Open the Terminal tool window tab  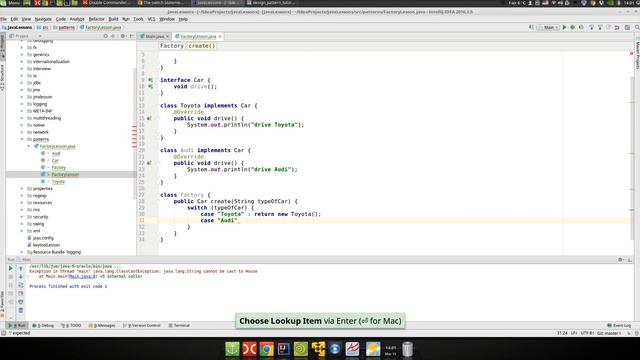[179, 325]
